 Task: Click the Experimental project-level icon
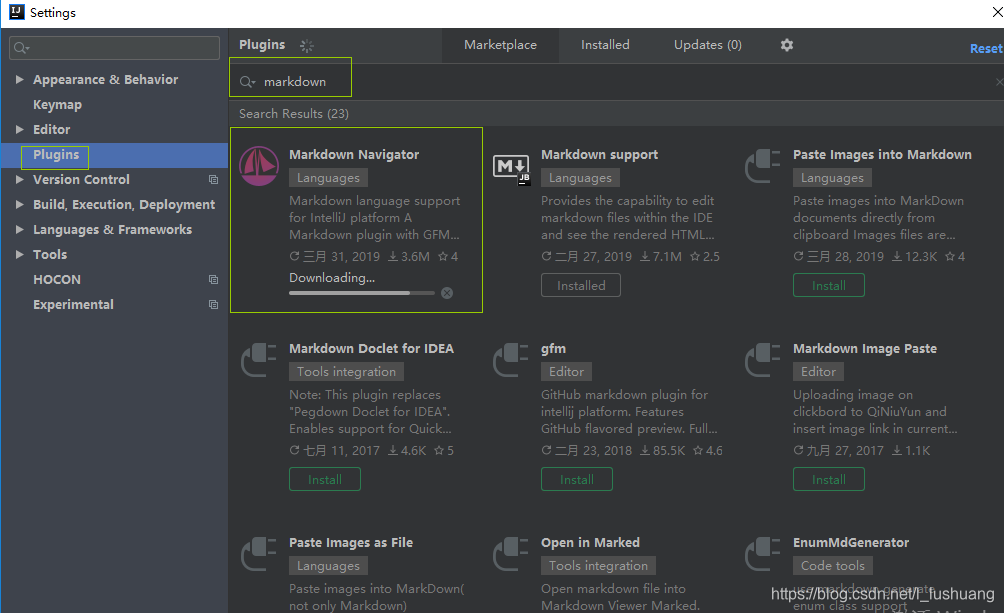pyautogui.click(x=213, y=305)
